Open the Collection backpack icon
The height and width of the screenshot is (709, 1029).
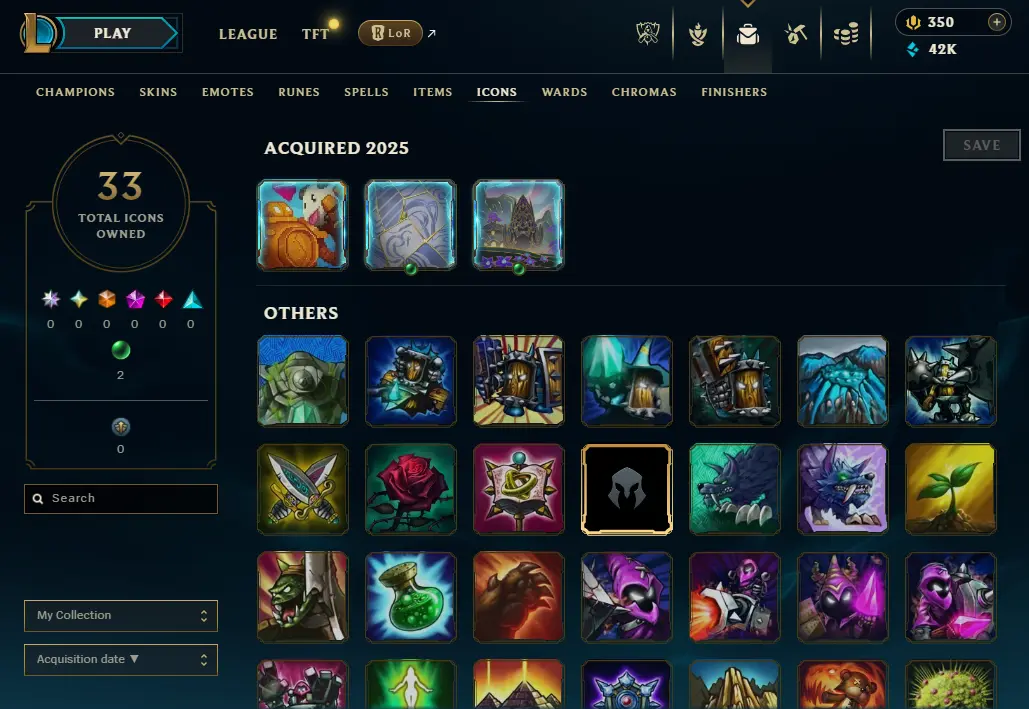tap(747, 33)
